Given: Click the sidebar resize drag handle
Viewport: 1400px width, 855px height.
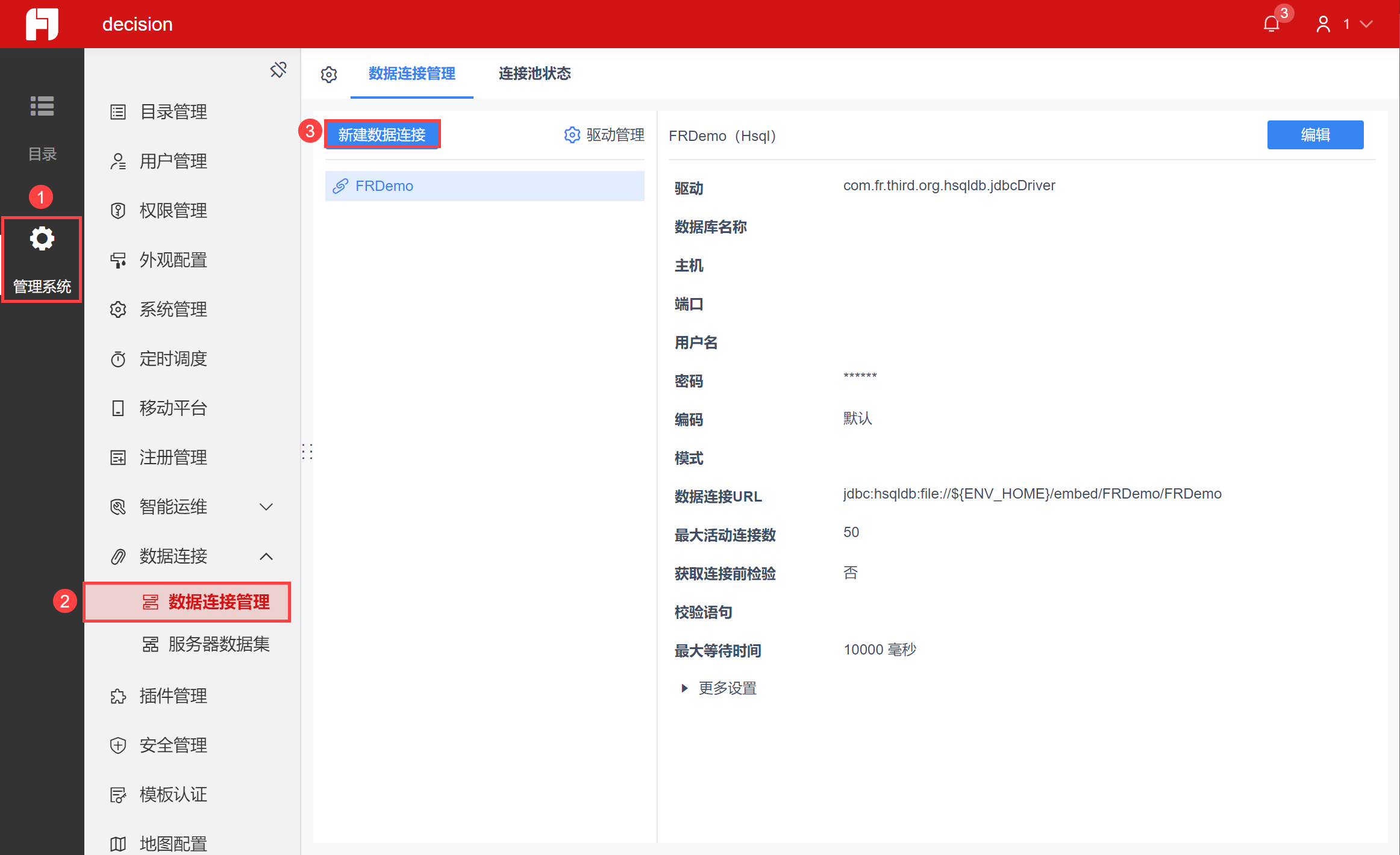Looking at the screenshot, I should tap(307, 452).
